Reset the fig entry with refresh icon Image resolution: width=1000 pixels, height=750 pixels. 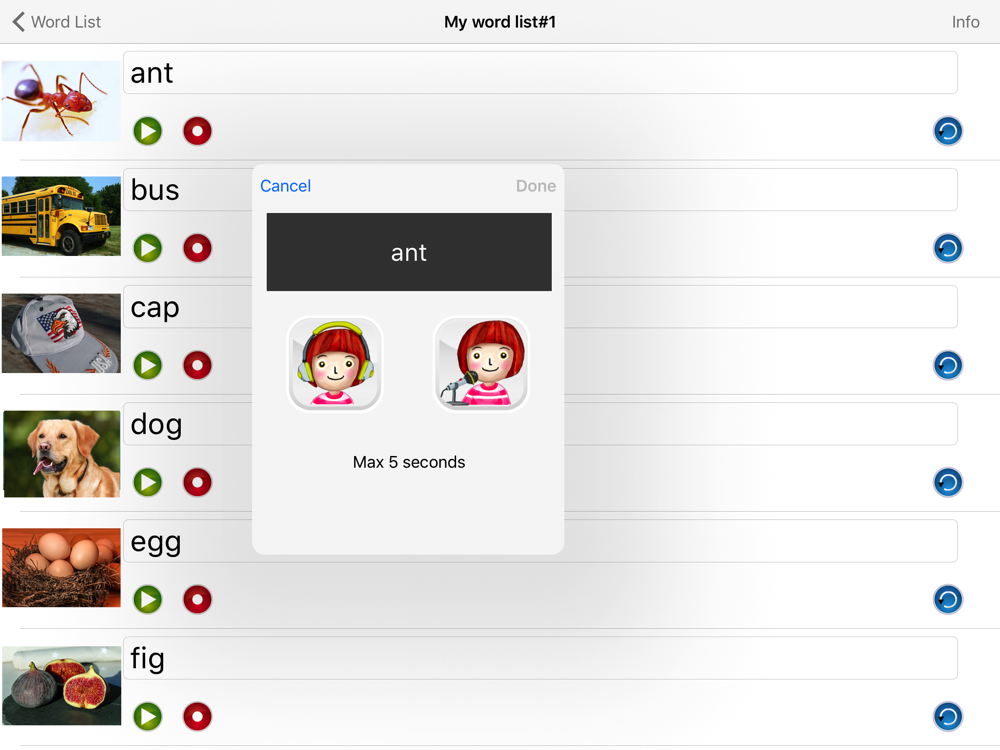948,716
